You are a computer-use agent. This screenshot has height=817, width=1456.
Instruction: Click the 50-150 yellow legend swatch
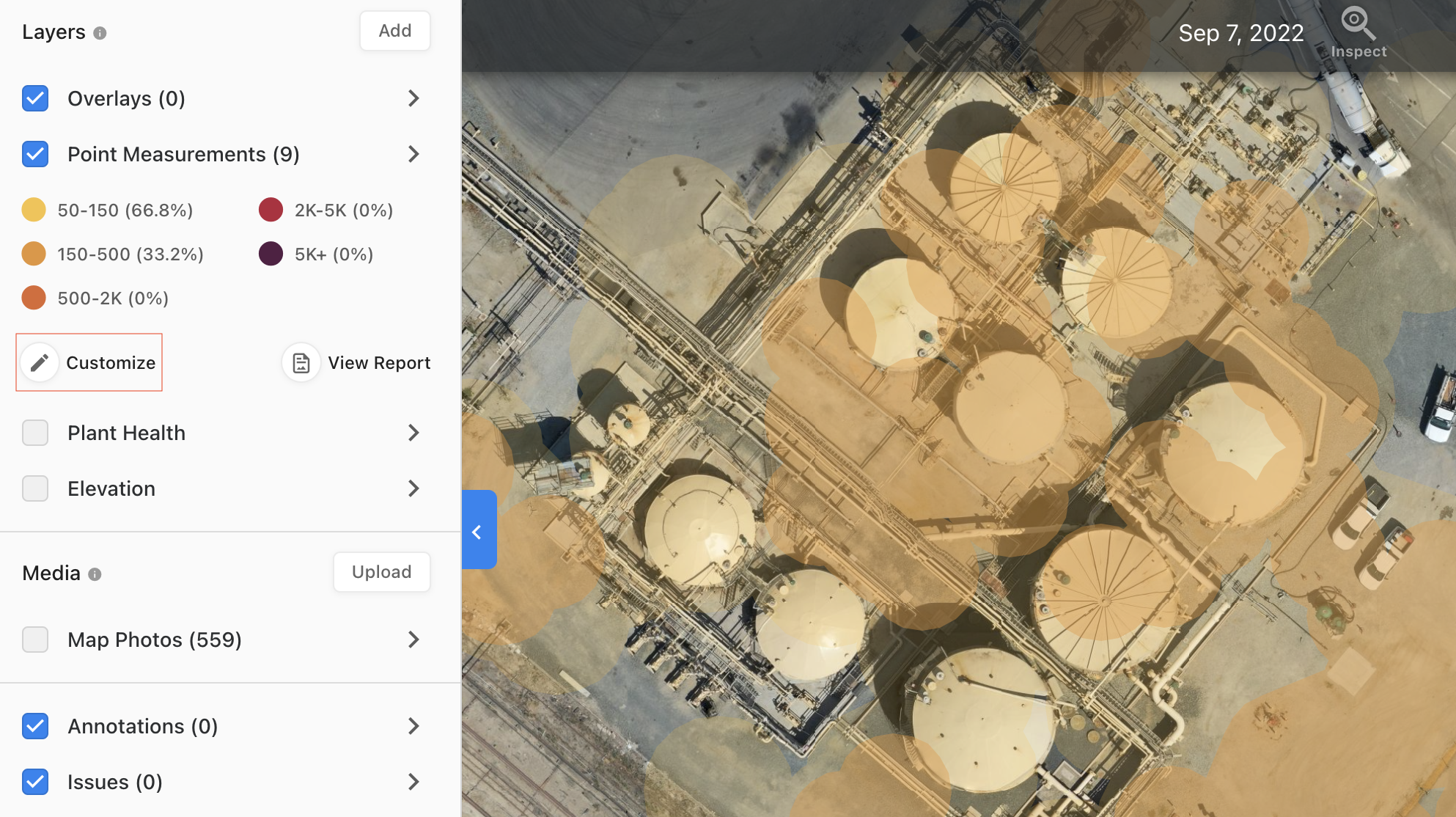(34, 210)
